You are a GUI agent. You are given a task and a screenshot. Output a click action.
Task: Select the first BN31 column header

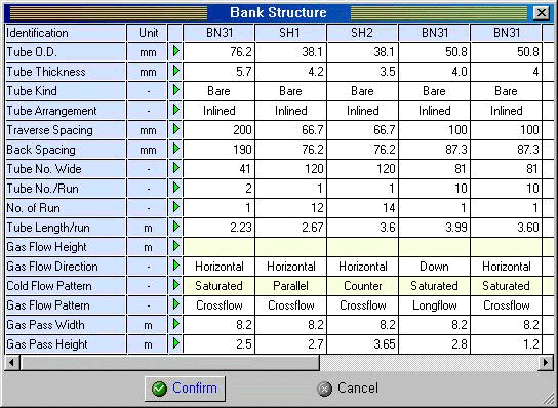219,33
